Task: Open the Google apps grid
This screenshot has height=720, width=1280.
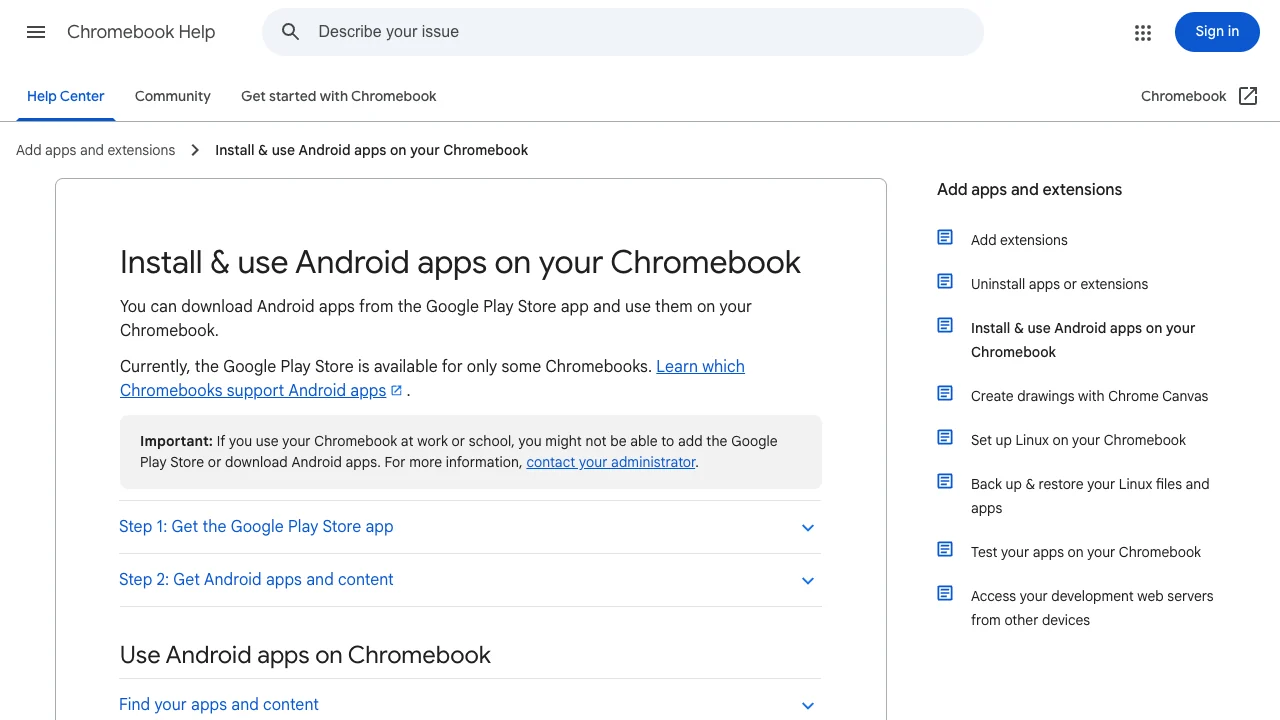Action: 1143,32
